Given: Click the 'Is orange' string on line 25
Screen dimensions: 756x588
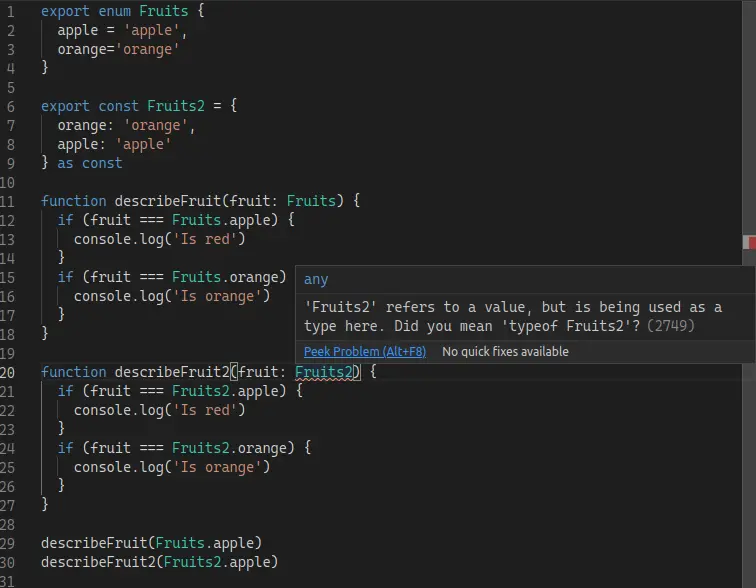Looking at the screenshot, I should pyautogui.click(x=217, y=467).
